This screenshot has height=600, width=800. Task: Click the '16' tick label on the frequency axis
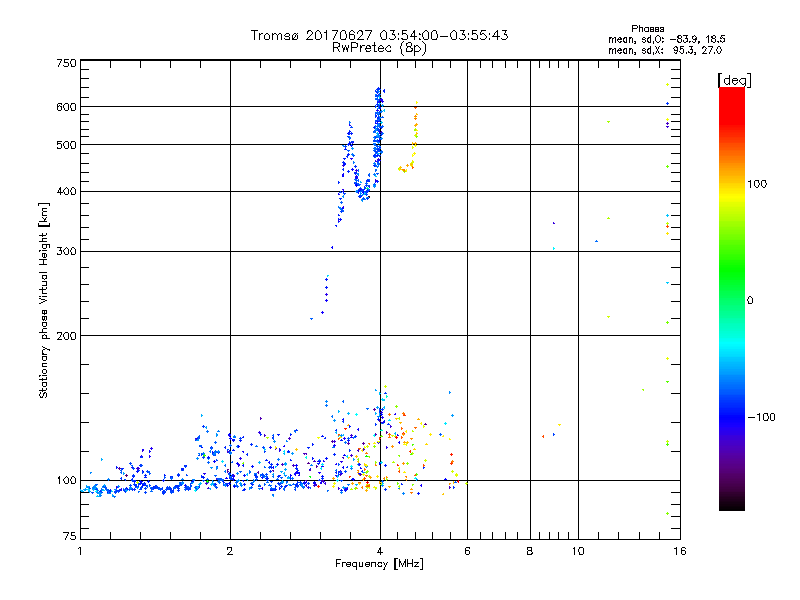coord(678,552)
